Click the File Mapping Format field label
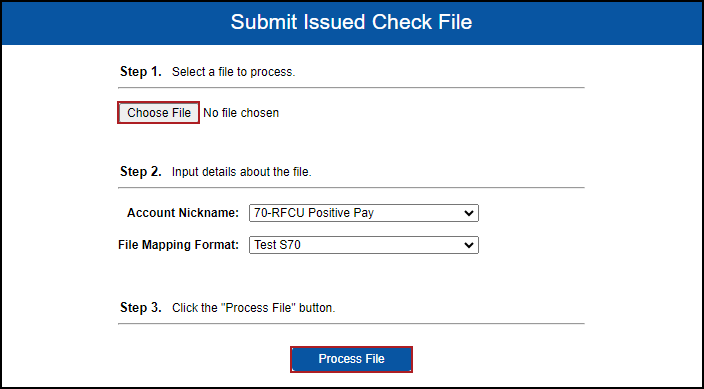 pos(178,245)
